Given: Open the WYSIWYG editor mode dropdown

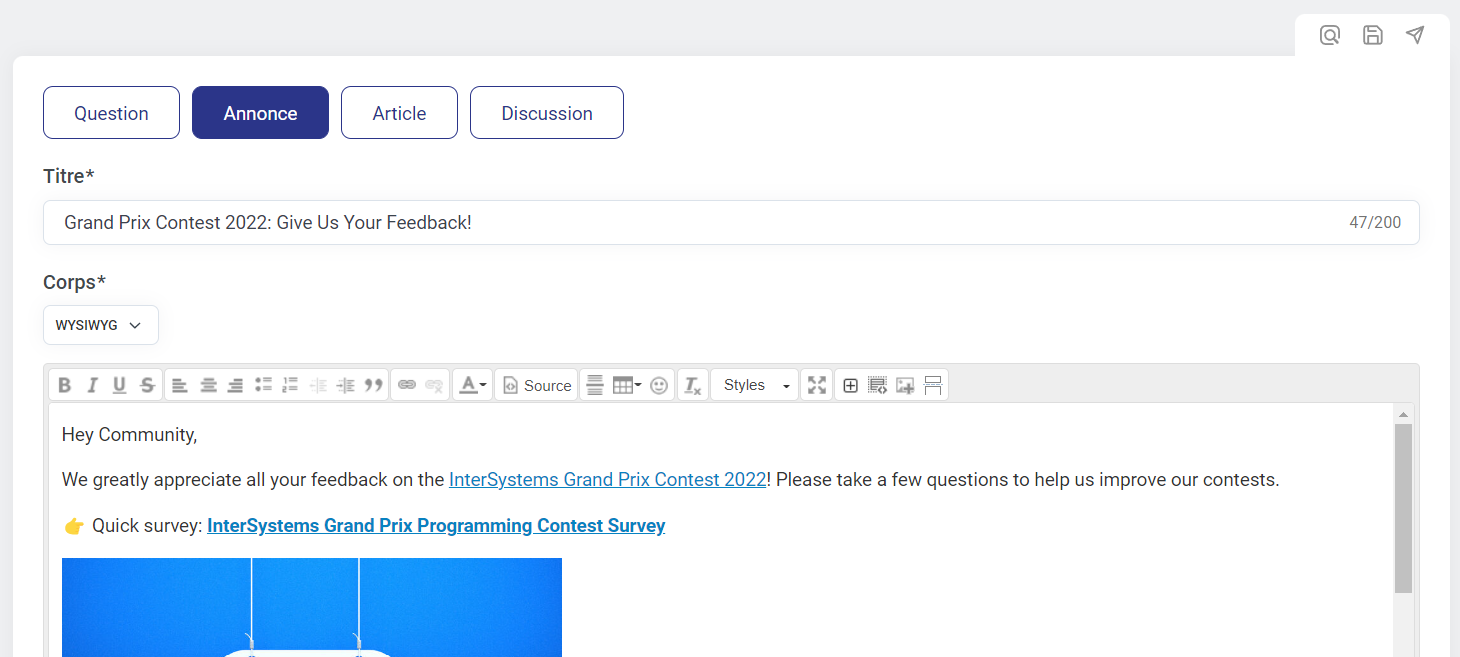Looking at the screenshot, I should pos(100,325).
